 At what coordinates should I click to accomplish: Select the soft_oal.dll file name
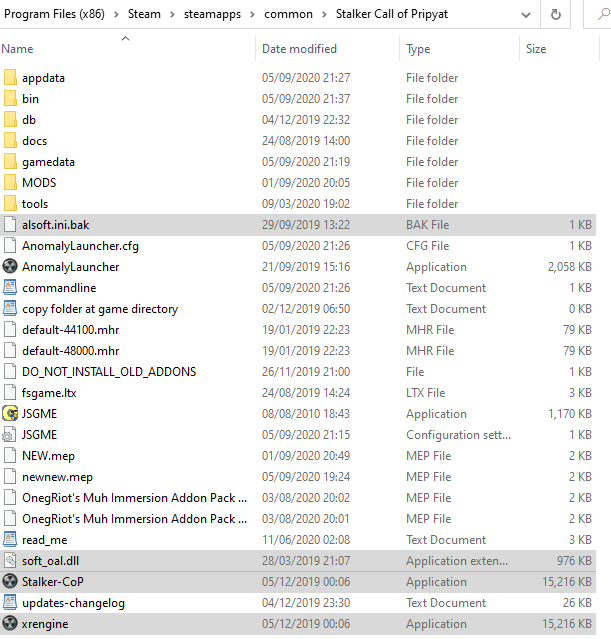coord(51,561)
